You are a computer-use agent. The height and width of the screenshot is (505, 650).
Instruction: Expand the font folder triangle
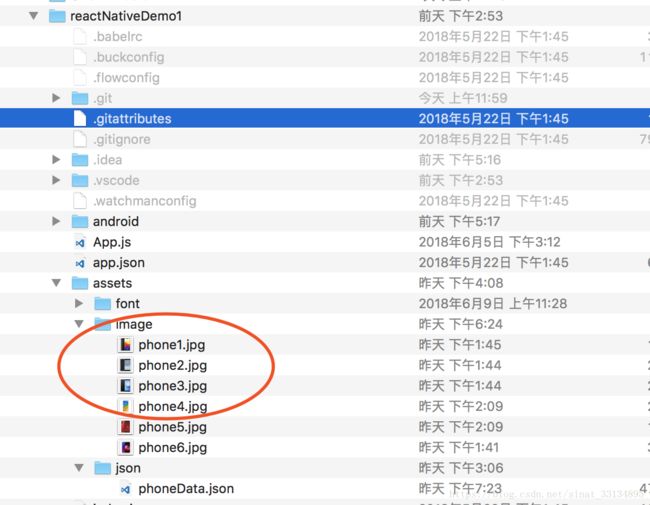point(79,303)
